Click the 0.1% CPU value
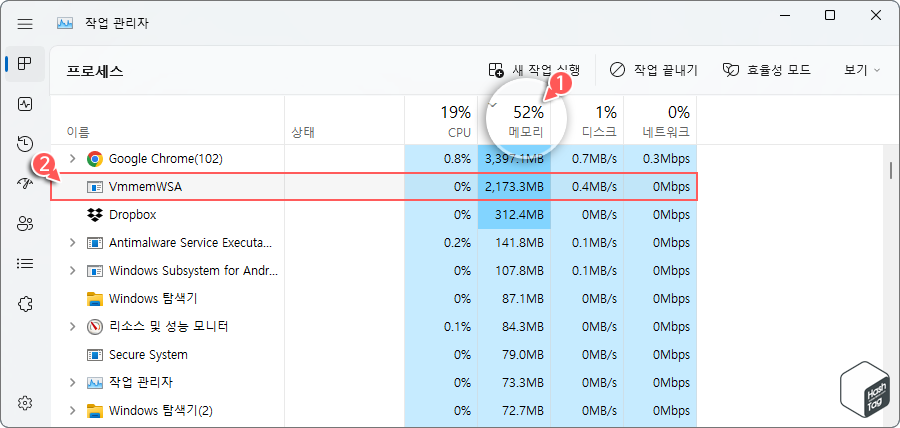 click(x=457, y=327)
